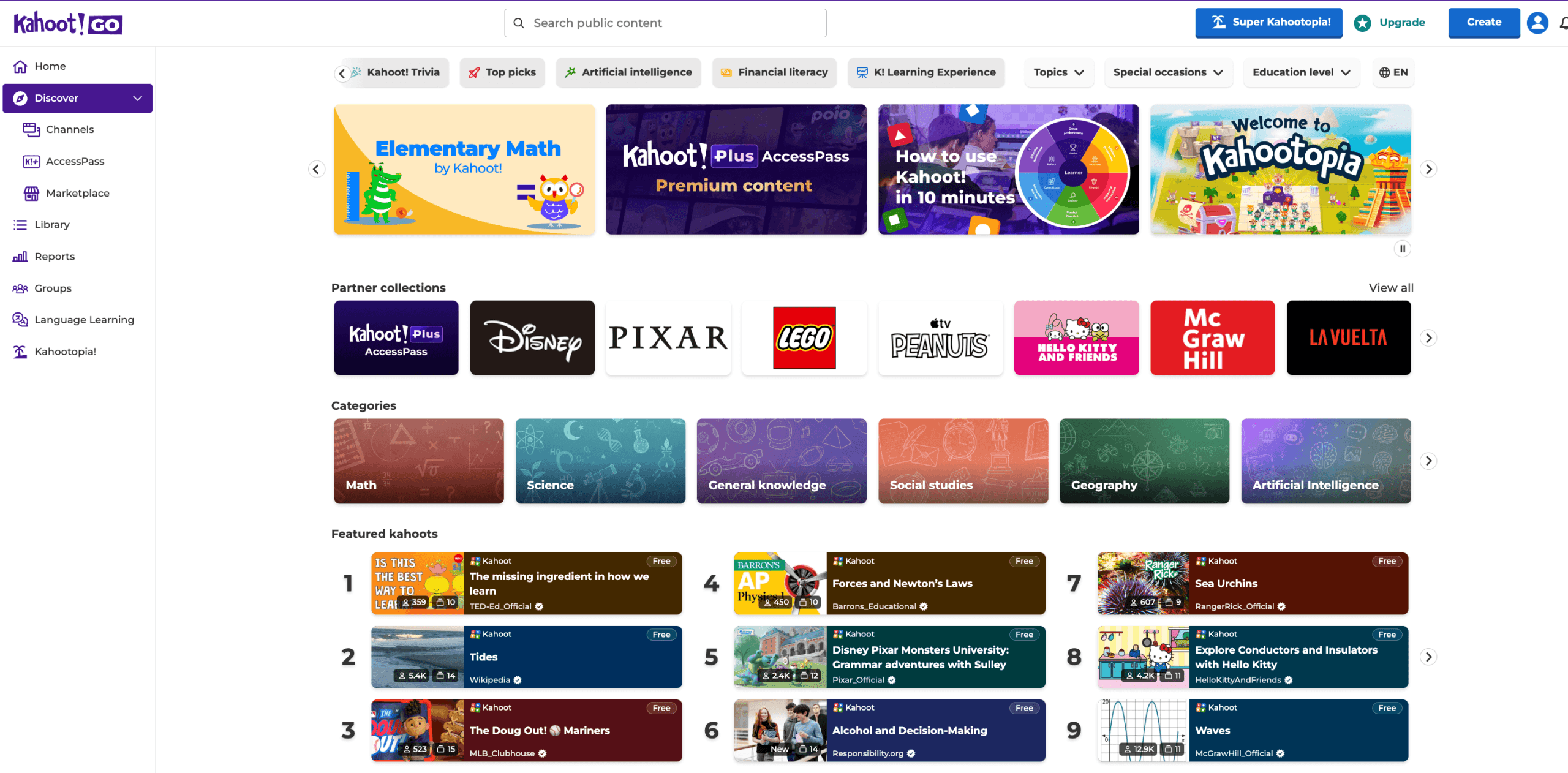This screenshot has width=1568, height=773.
Task: Pause the banner carousel autoplay
Action: point(1403,249)
